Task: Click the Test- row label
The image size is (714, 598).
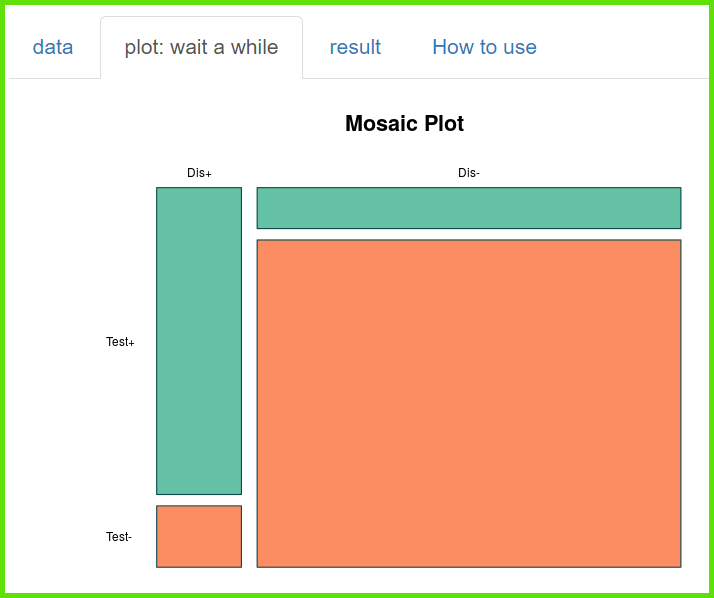Action: point(119,537)
